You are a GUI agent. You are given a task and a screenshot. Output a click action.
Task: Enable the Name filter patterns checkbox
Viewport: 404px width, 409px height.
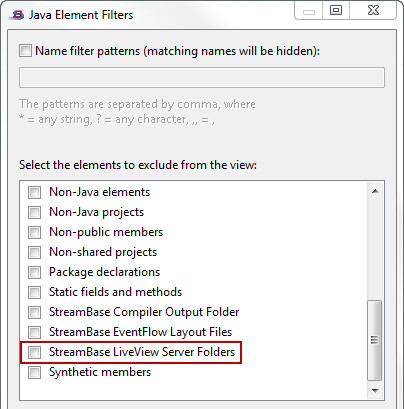(x=25, y=51)
